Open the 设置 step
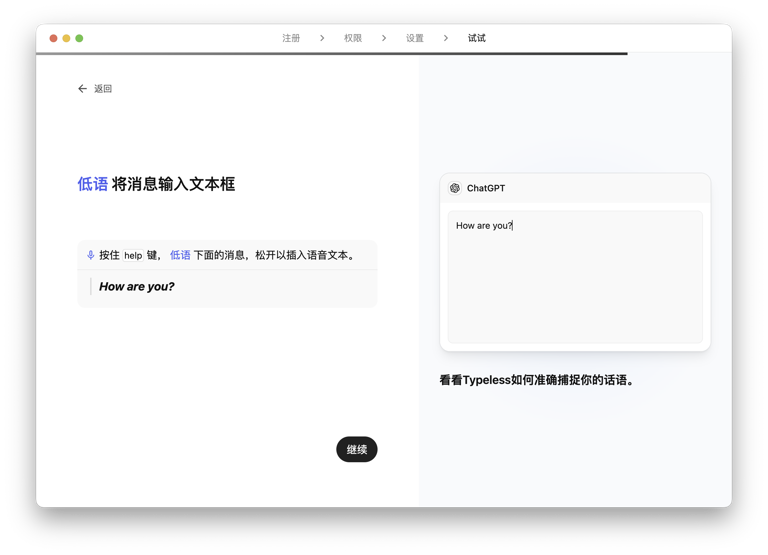 [x=415, y=38]
